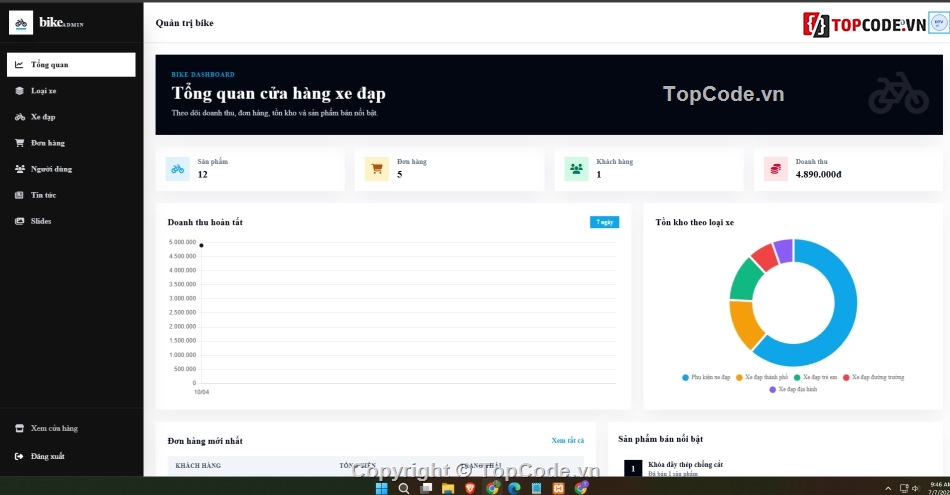
Task: Click the Doanh thu hoàn tất chart title
Action: click(x=205, y=222)
